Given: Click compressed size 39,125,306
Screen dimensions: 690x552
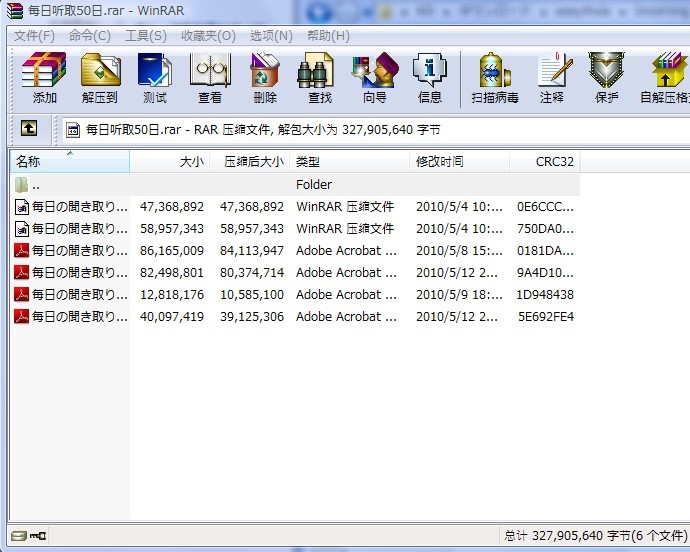Looking at the screenshot, I should pos(252,316).
